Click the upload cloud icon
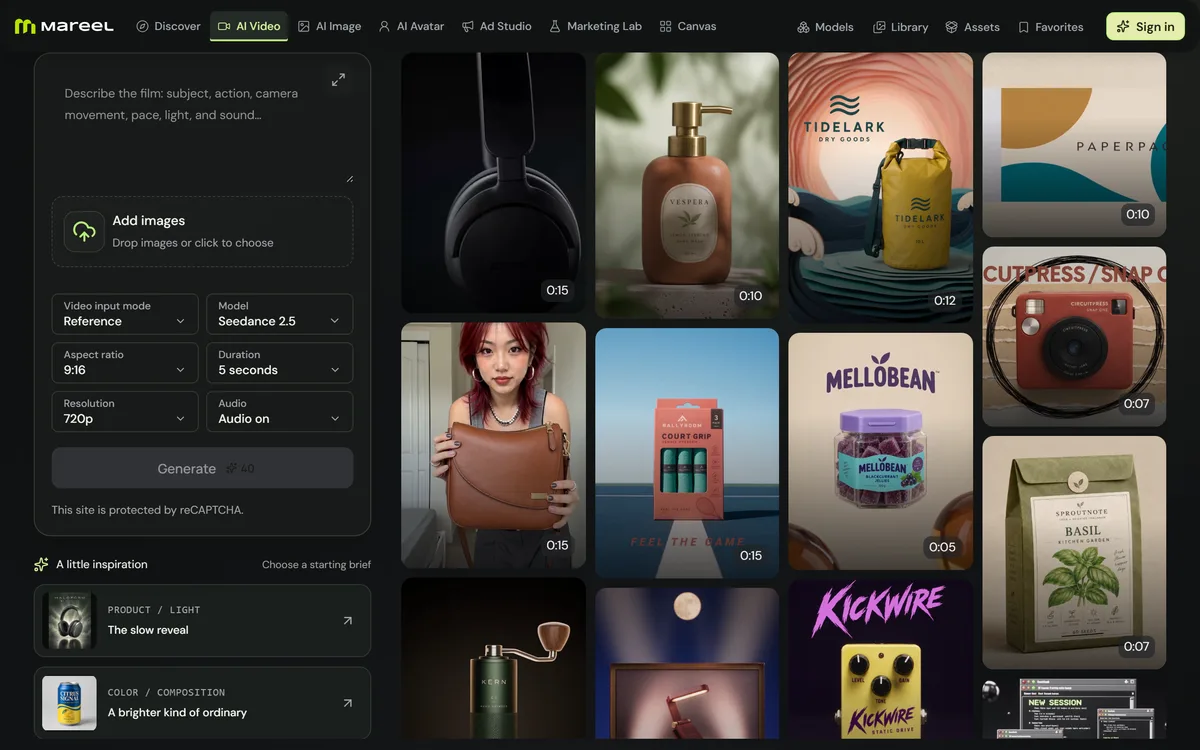Image resolution: width=1200 pixels, height=750 pixels. tap(84, 231)
